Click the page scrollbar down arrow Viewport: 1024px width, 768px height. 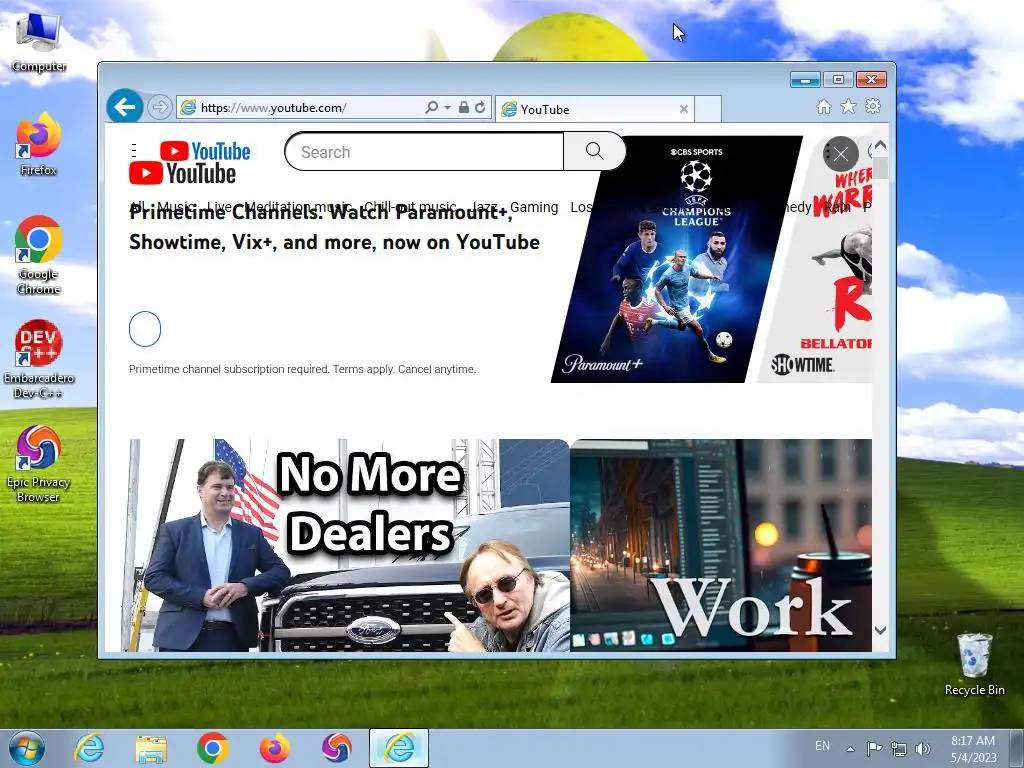pos(880,630)
